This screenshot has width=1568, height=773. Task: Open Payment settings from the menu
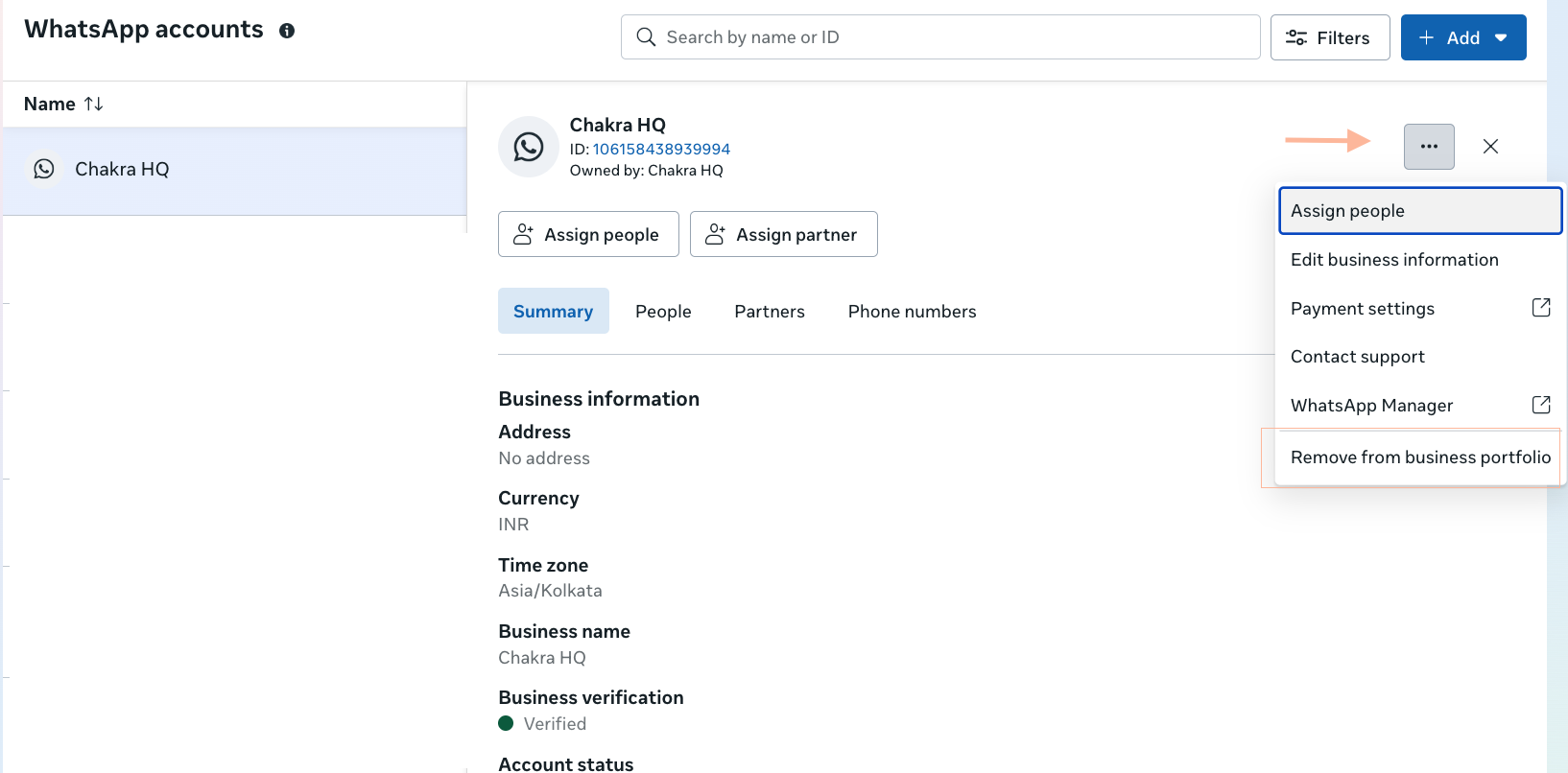point(1420,308)
